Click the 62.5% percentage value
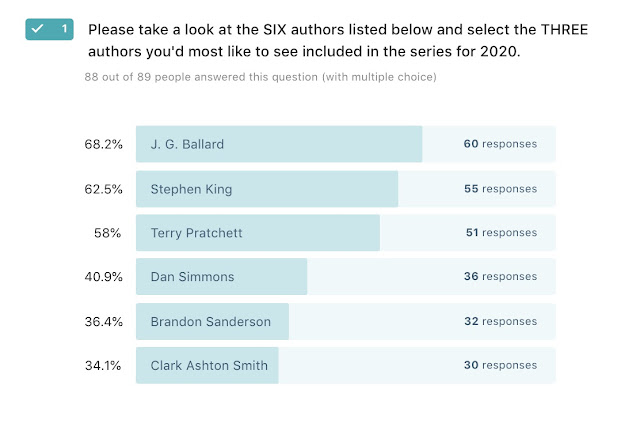 (103, 189)
